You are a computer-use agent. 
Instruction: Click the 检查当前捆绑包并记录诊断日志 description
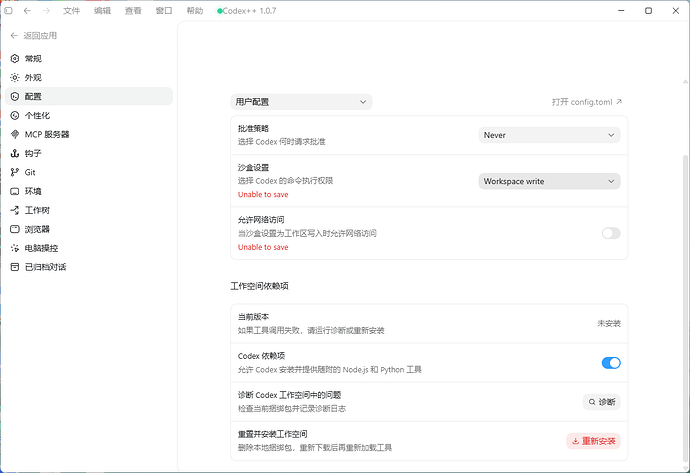click(292, 409)
